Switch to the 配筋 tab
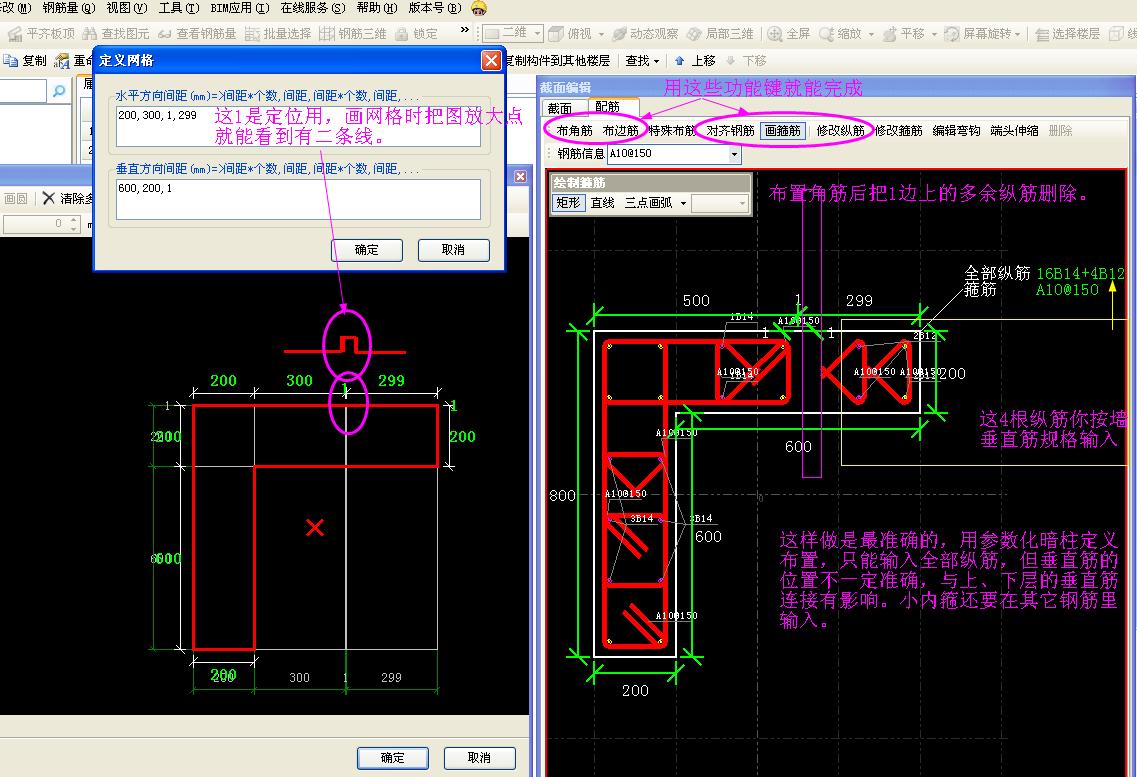The width and height of the screenshot is (1137, 777). coord(608,107)
